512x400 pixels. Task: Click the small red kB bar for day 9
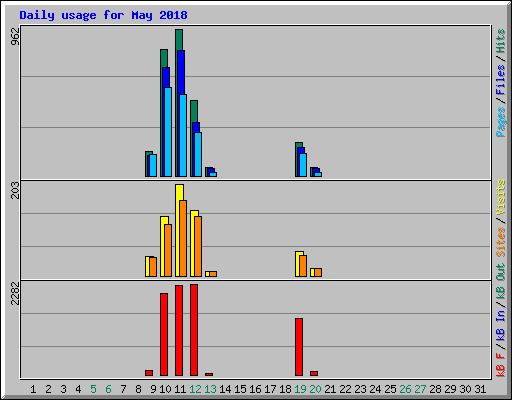coord(149,373)
